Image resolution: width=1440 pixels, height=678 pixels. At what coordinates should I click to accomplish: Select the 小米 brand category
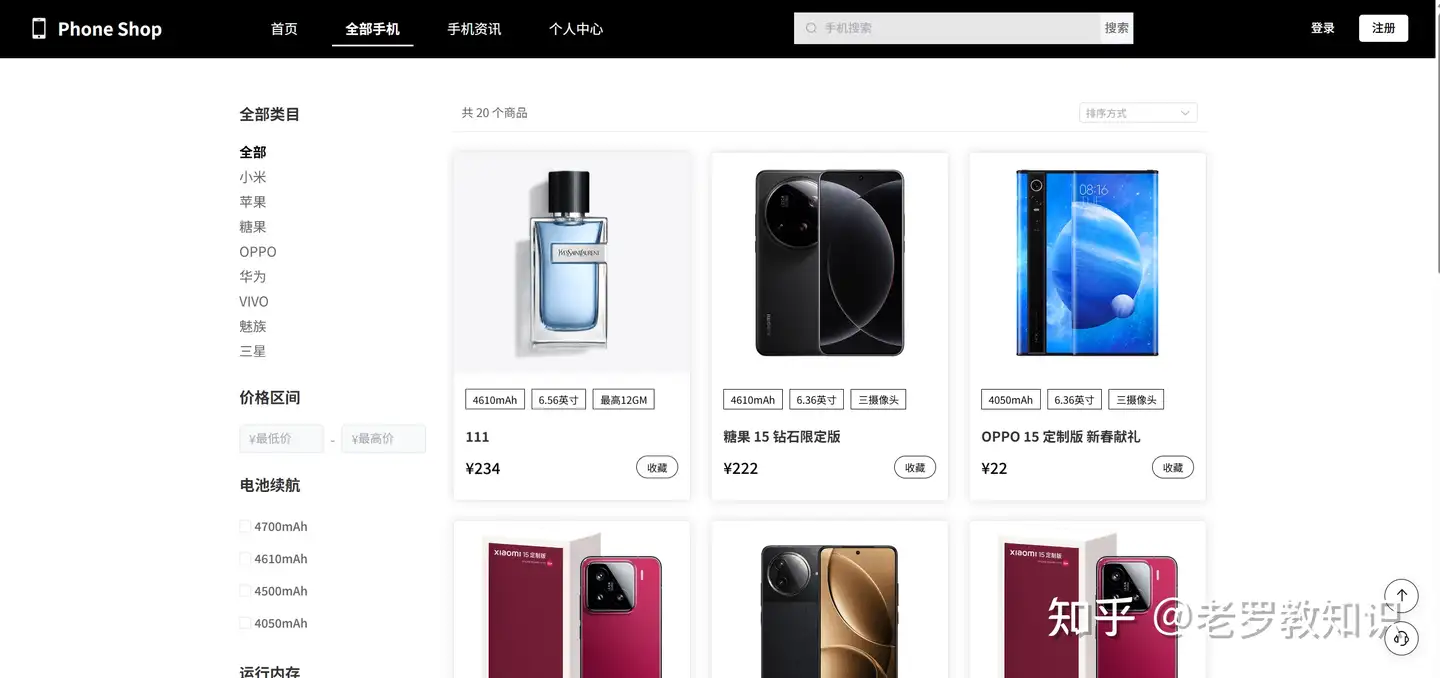tap(253, 177)
